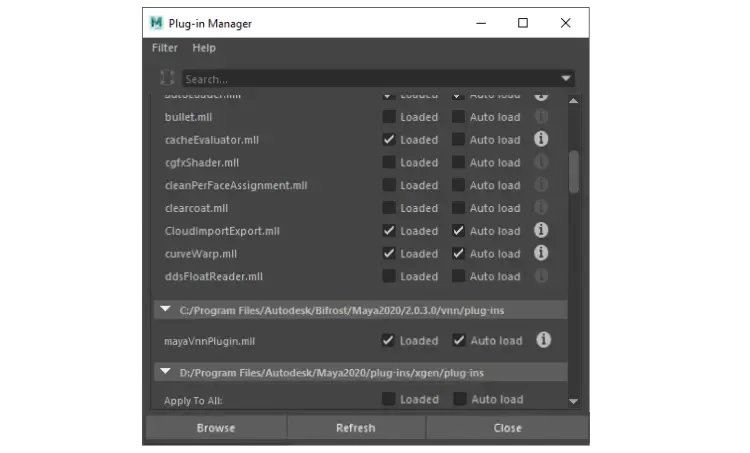Check Apply To All Auto load checkbox
Image resolution: width=750 pixels, height=453 pixels.
[460, 399]
